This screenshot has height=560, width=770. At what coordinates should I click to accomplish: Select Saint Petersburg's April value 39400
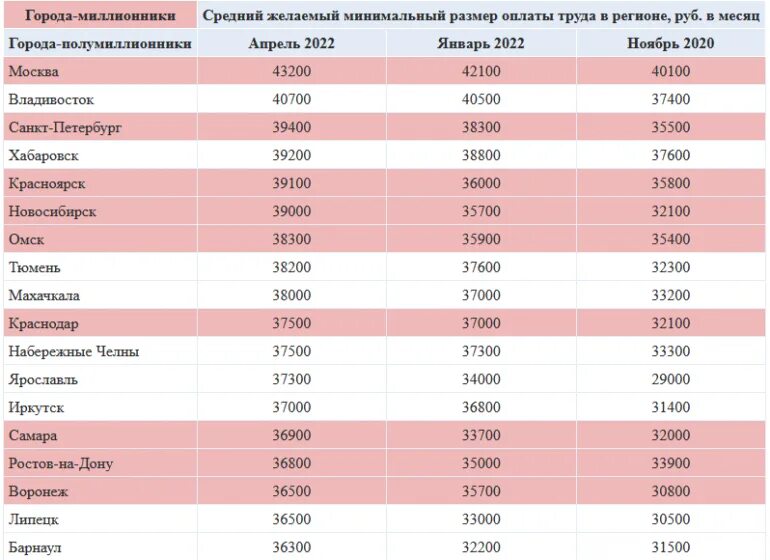click(x=292, y=127)
